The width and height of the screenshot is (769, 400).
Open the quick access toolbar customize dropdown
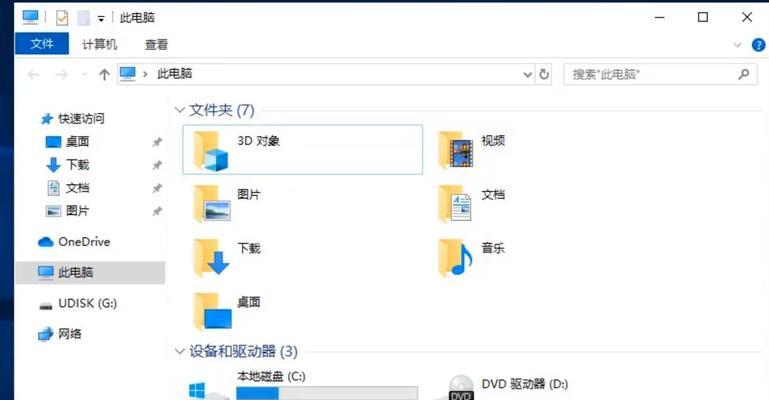coord(101,19)
